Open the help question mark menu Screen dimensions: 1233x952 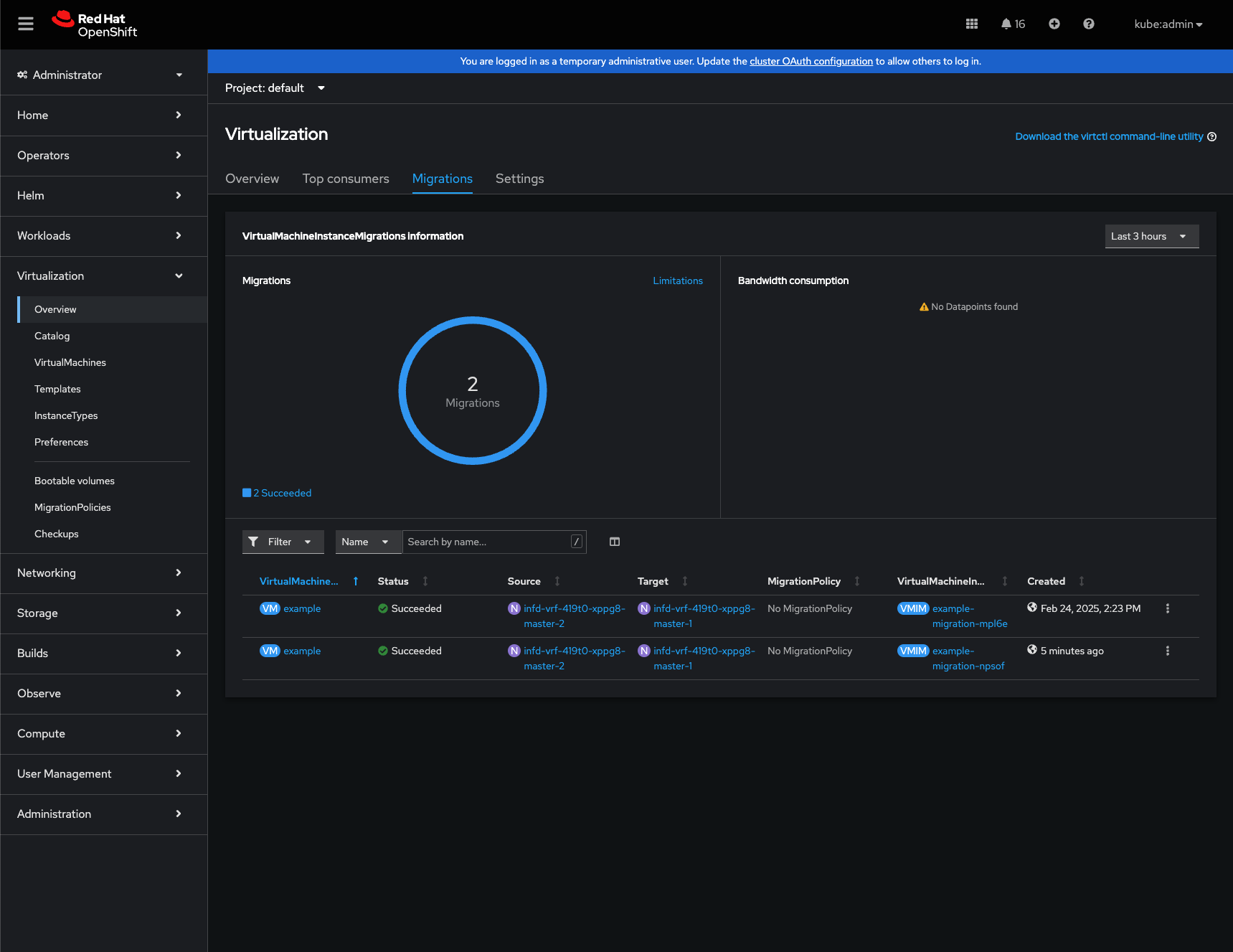coord(1088,24)
